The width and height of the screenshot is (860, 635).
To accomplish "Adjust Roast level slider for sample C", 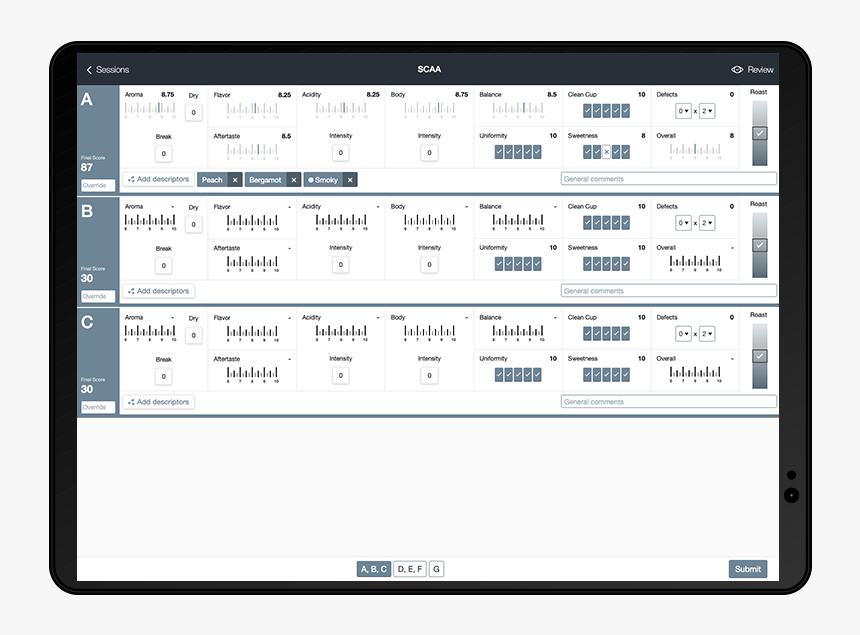I will pos(760,356).
